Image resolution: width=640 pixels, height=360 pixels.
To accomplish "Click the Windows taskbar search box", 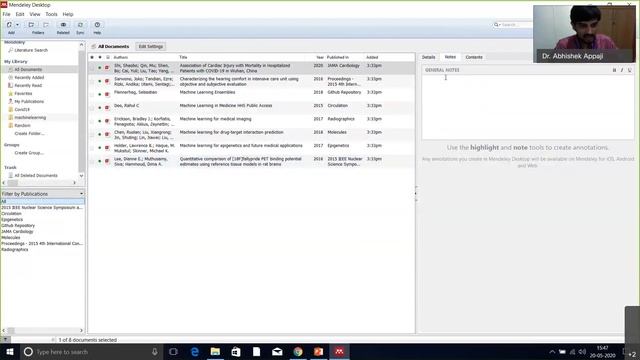I will [x=91, y=352].
